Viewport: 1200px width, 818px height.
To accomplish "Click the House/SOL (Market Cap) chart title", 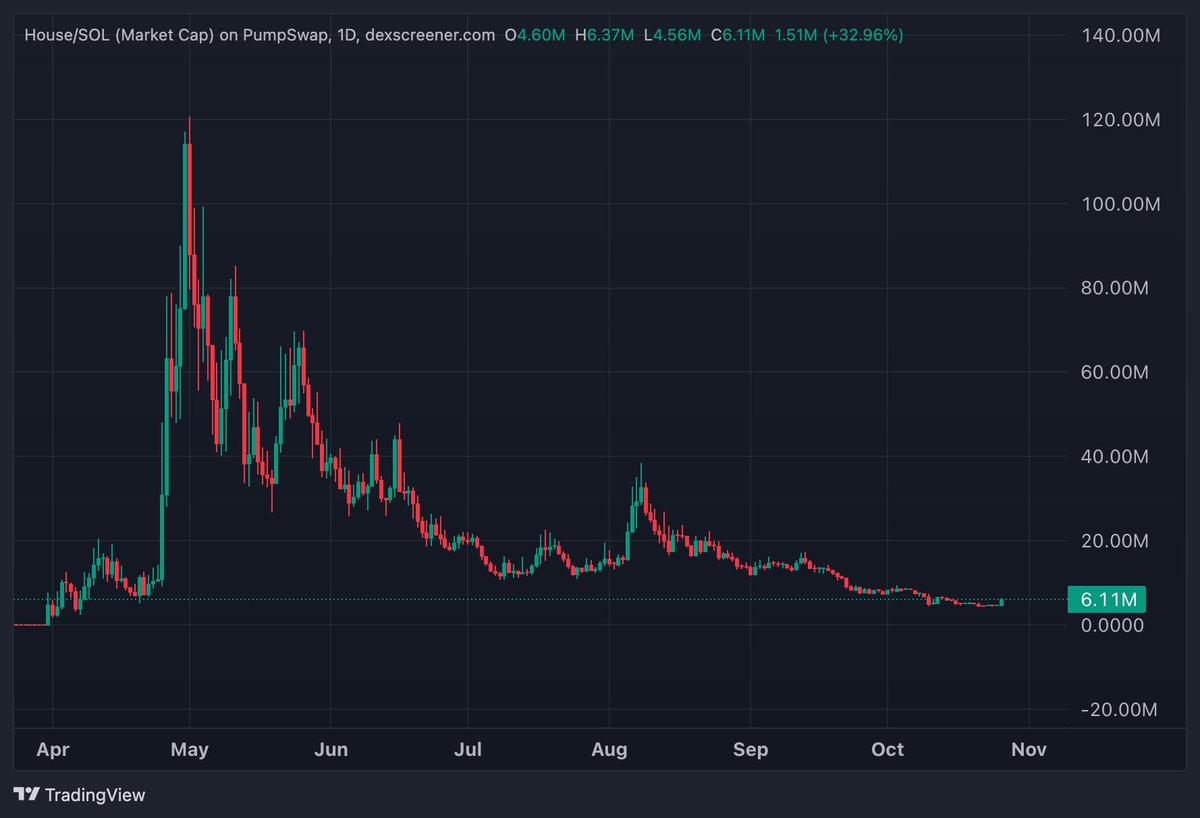I will [259, 35].
